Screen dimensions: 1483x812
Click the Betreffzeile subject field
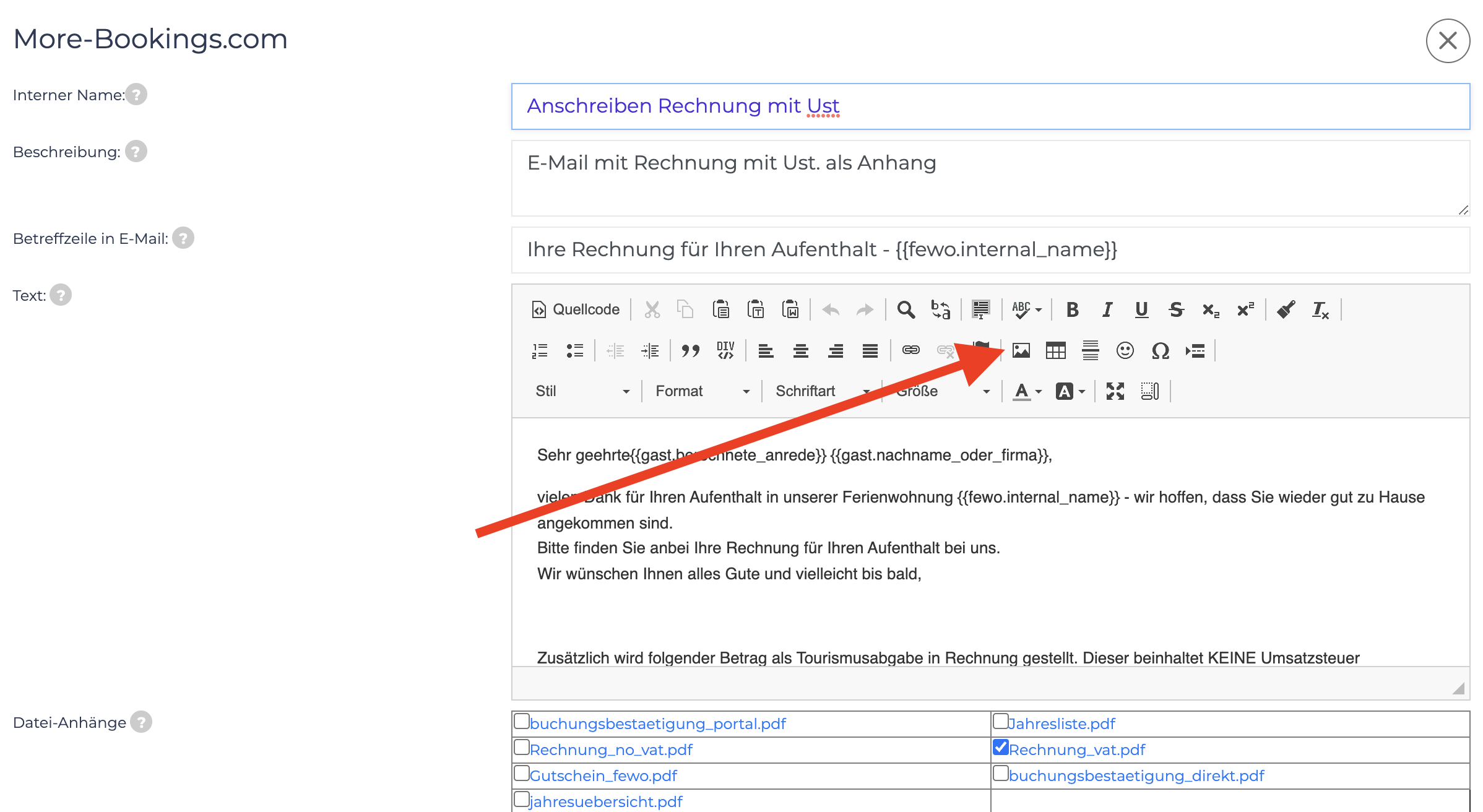[990, 250]
